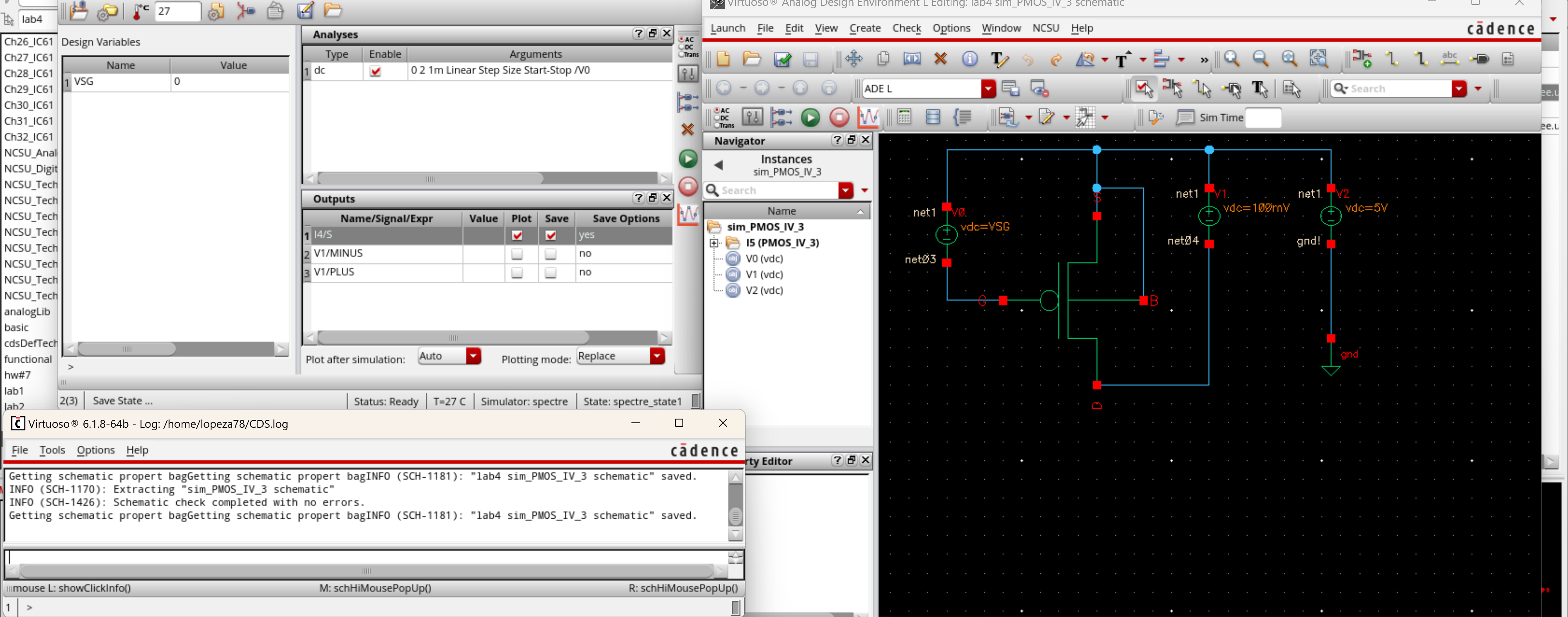Expand the I5 (PMOS_IV_3) tree node
Screen dimensions: 1568x617
pos(714,243)
